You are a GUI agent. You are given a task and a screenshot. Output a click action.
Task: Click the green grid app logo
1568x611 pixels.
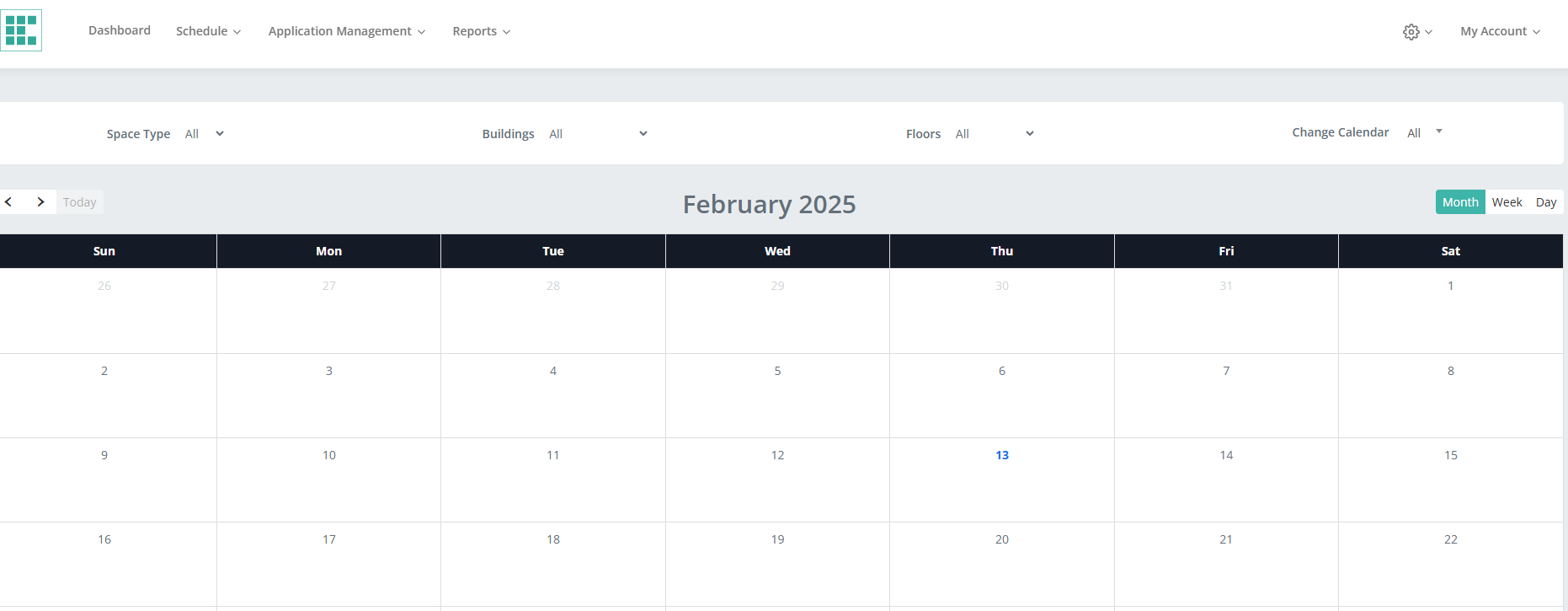(x=21, y=30)
